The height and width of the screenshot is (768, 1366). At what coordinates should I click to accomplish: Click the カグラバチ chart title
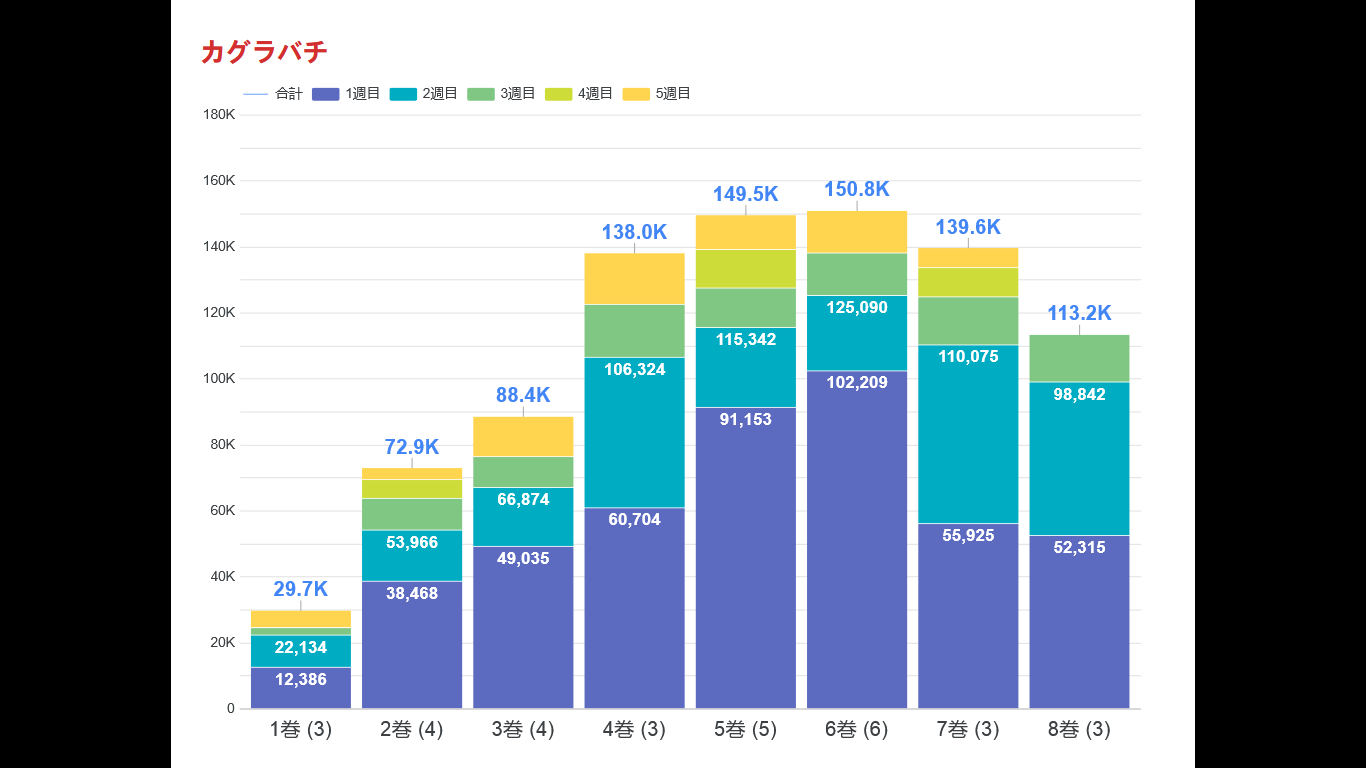(264, 52)
